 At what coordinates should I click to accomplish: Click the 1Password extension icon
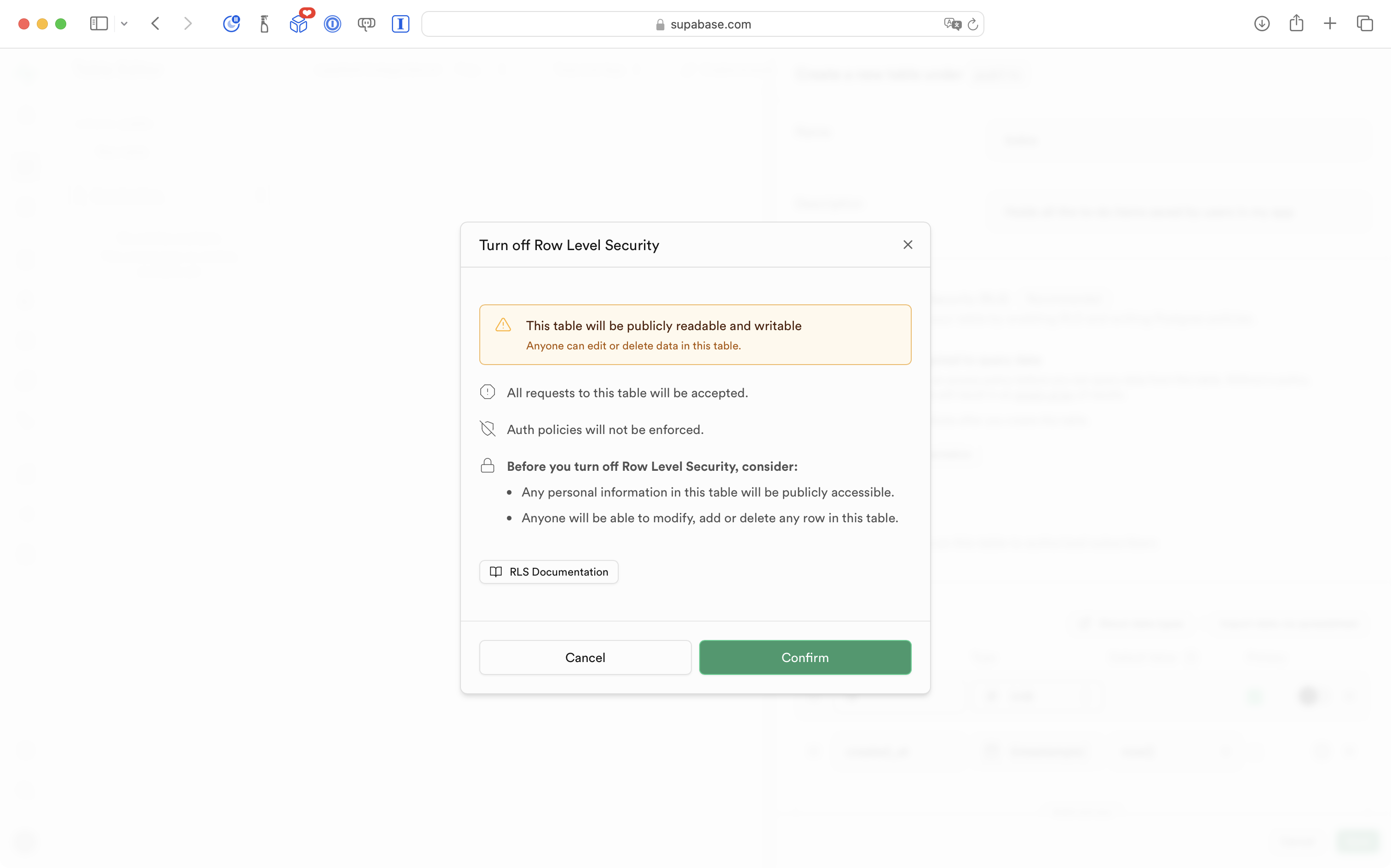332,24
